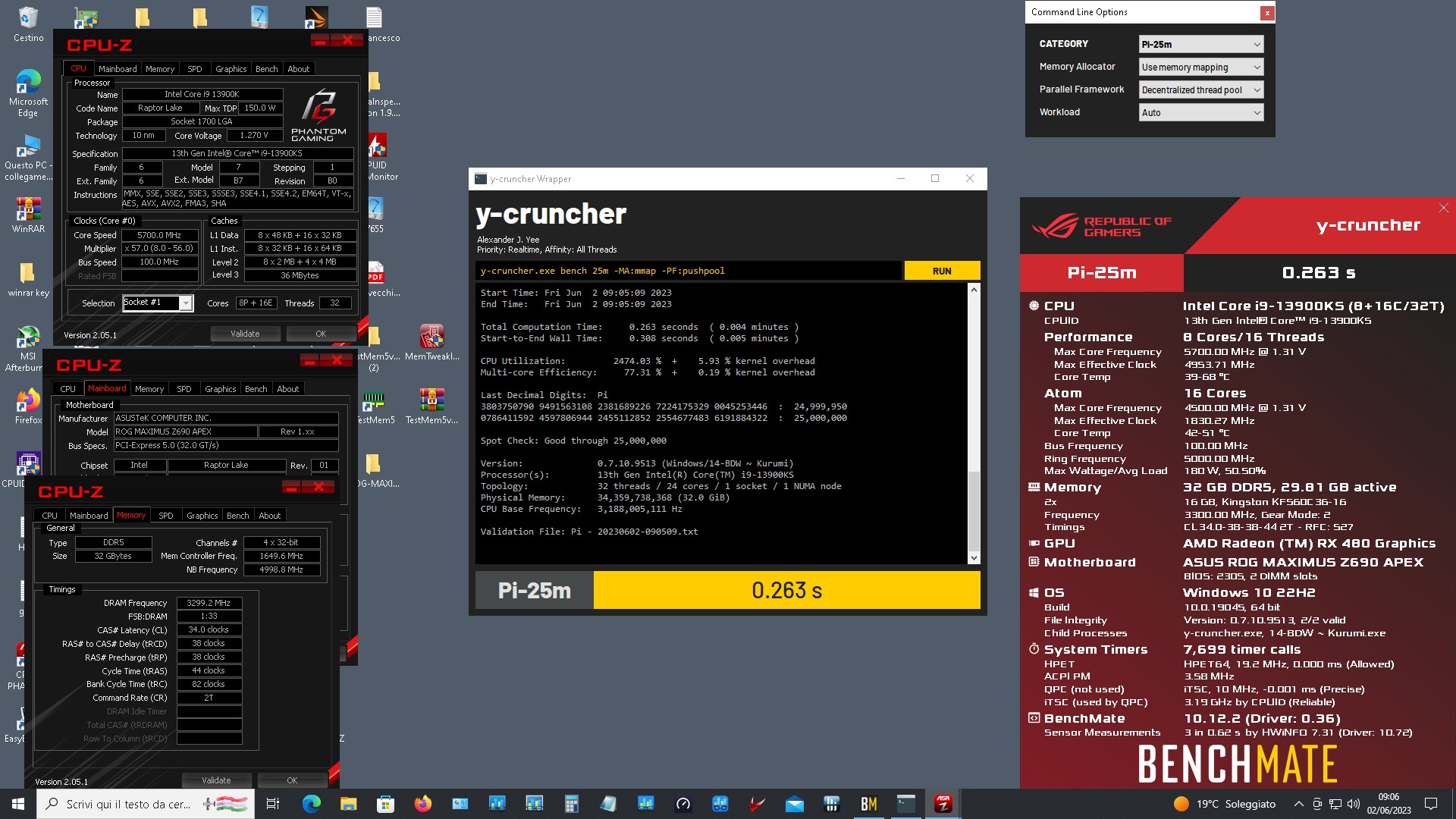1456x819 pixels.
Task: Click the ASUS ROG MAXIMUS Z690 APEX motherboard text
Action: 1303,562
